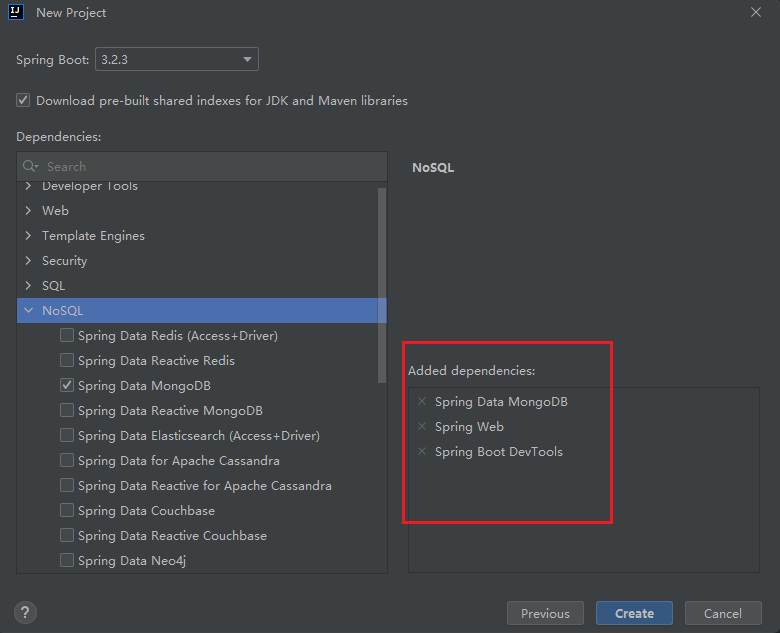Expand the Web category
The height and width of the screenshot is (633, 780).
tap(28, 211)
